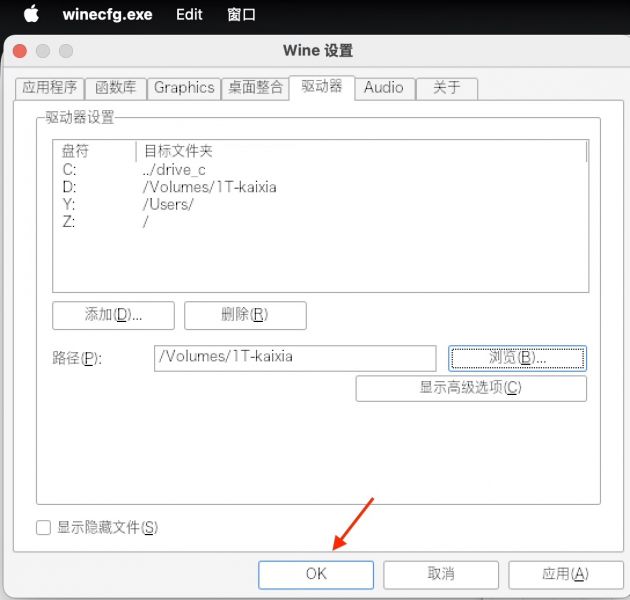Click the 取消 cancel button
Image resolution: width=630 pixels, height=600 pixels.
coord(441,574)
